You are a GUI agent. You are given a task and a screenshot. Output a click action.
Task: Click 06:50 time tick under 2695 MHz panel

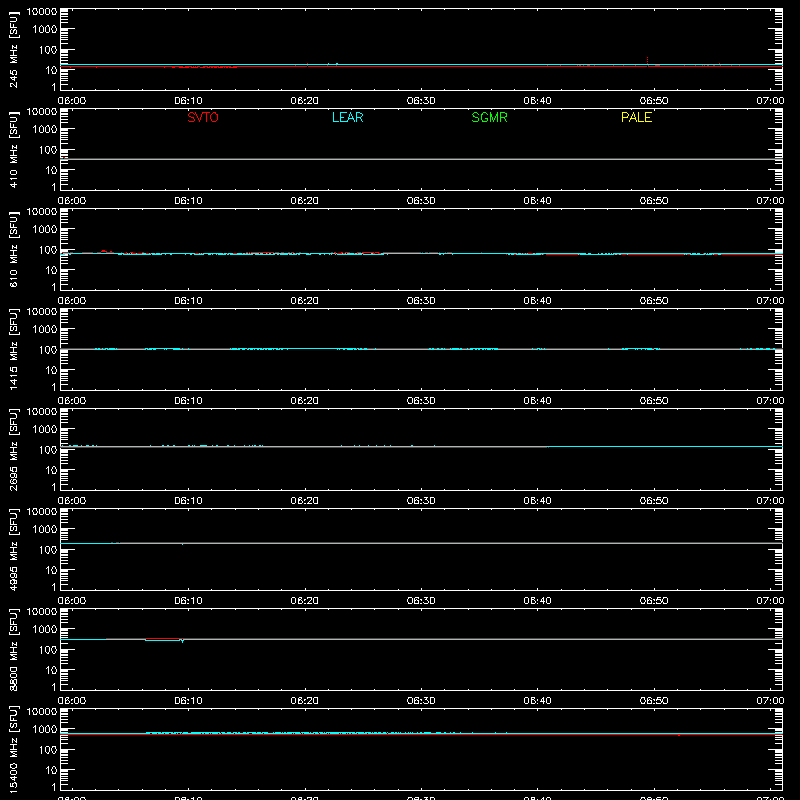pyautogui.click(x=654, y=501)
